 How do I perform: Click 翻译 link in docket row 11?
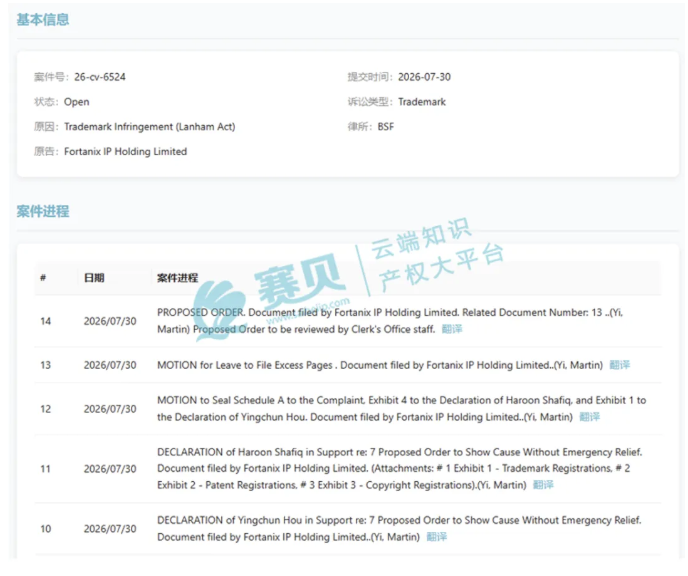point(543,485)
